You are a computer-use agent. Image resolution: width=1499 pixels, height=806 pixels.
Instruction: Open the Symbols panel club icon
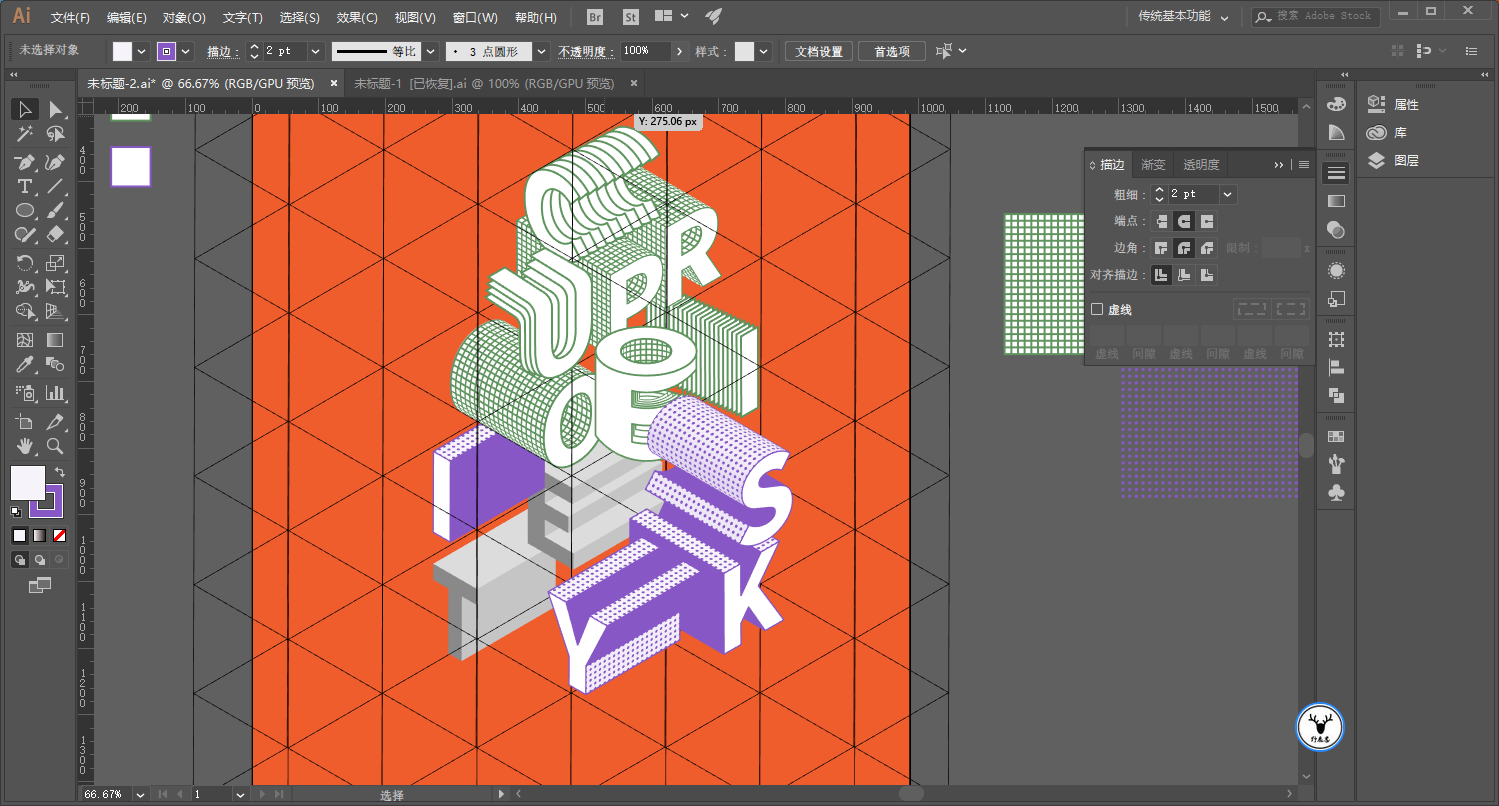pyautogui.click(x=1336, y=492)
